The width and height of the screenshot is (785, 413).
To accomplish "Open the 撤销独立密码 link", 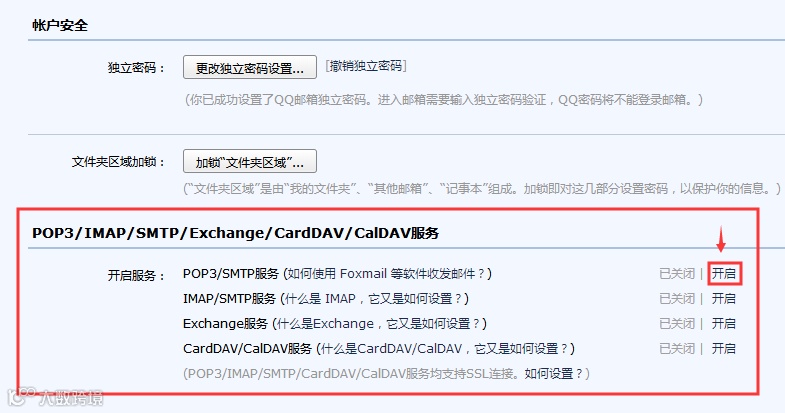I will (366, 66).
